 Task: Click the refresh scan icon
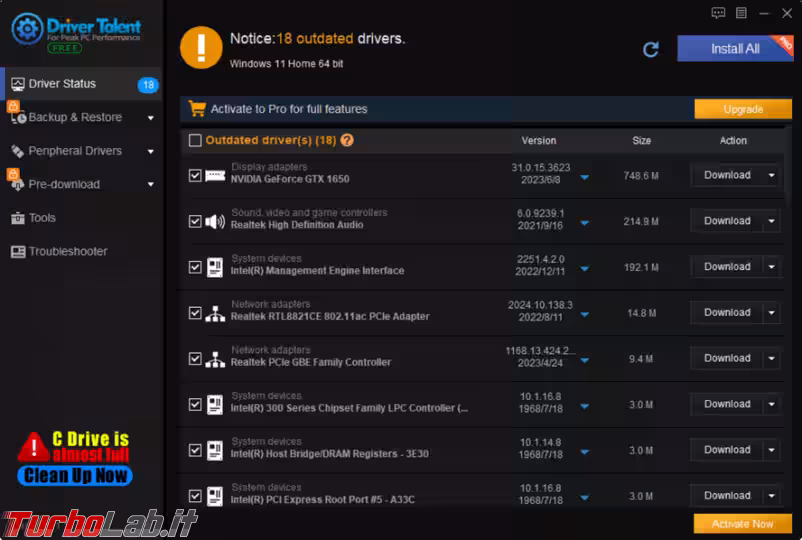[651, 50]
